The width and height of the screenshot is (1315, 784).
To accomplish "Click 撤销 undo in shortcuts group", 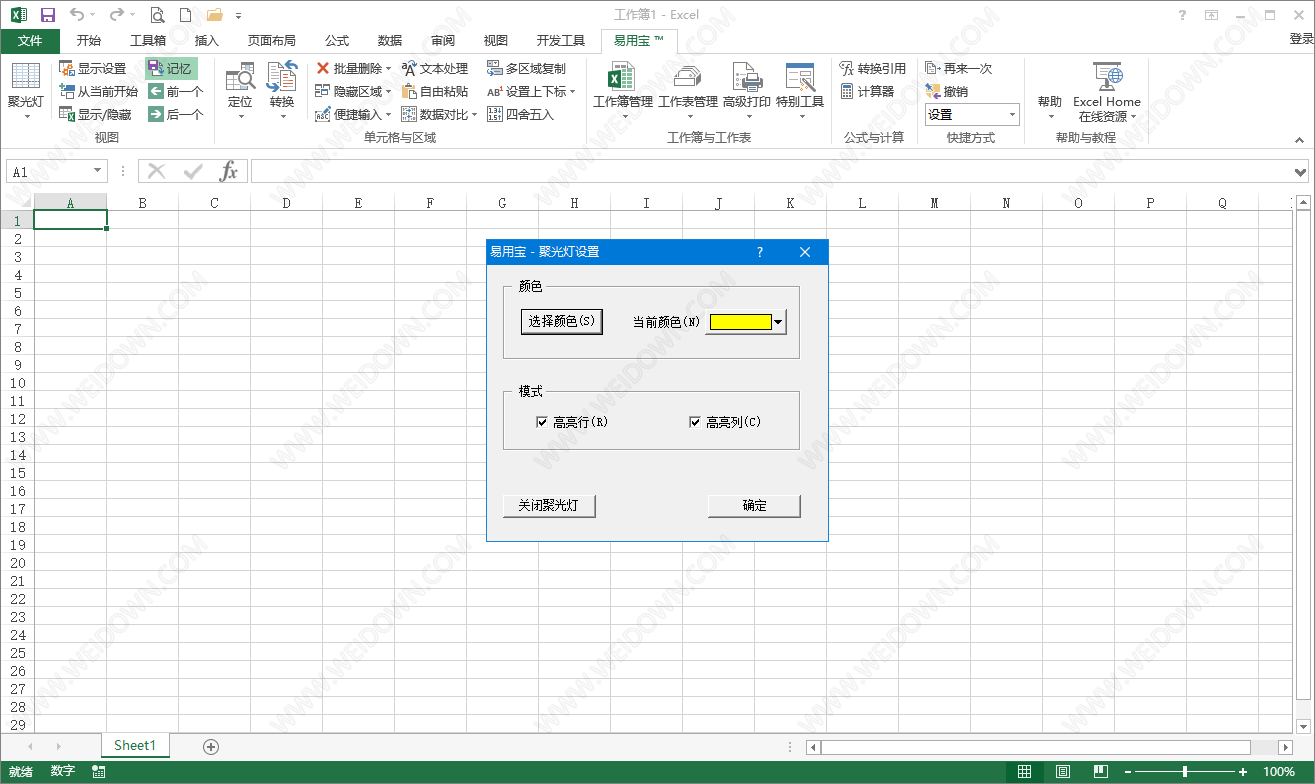I will [947, 91].
